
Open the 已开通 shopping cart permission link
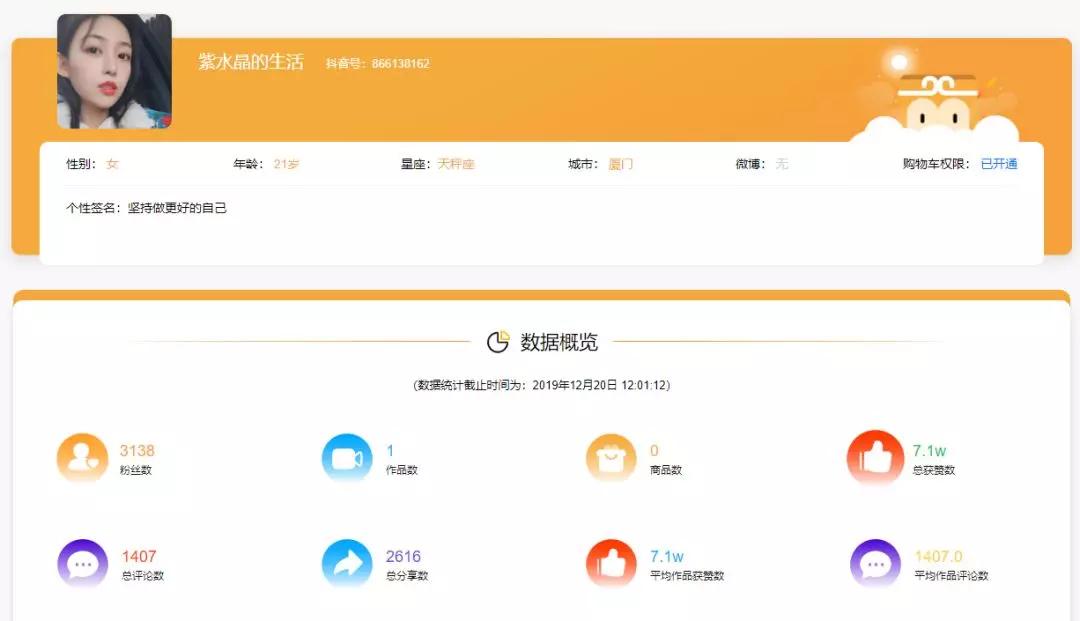pyautogui.click(x=999, y=164)
